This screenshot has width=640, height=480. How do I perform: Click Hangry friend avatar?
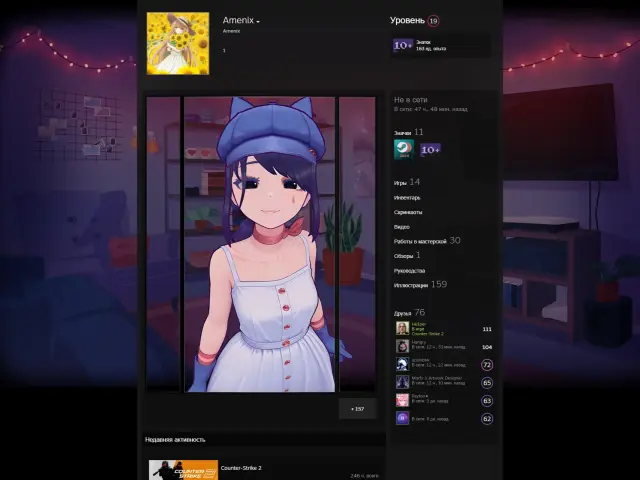pos(402,346)
